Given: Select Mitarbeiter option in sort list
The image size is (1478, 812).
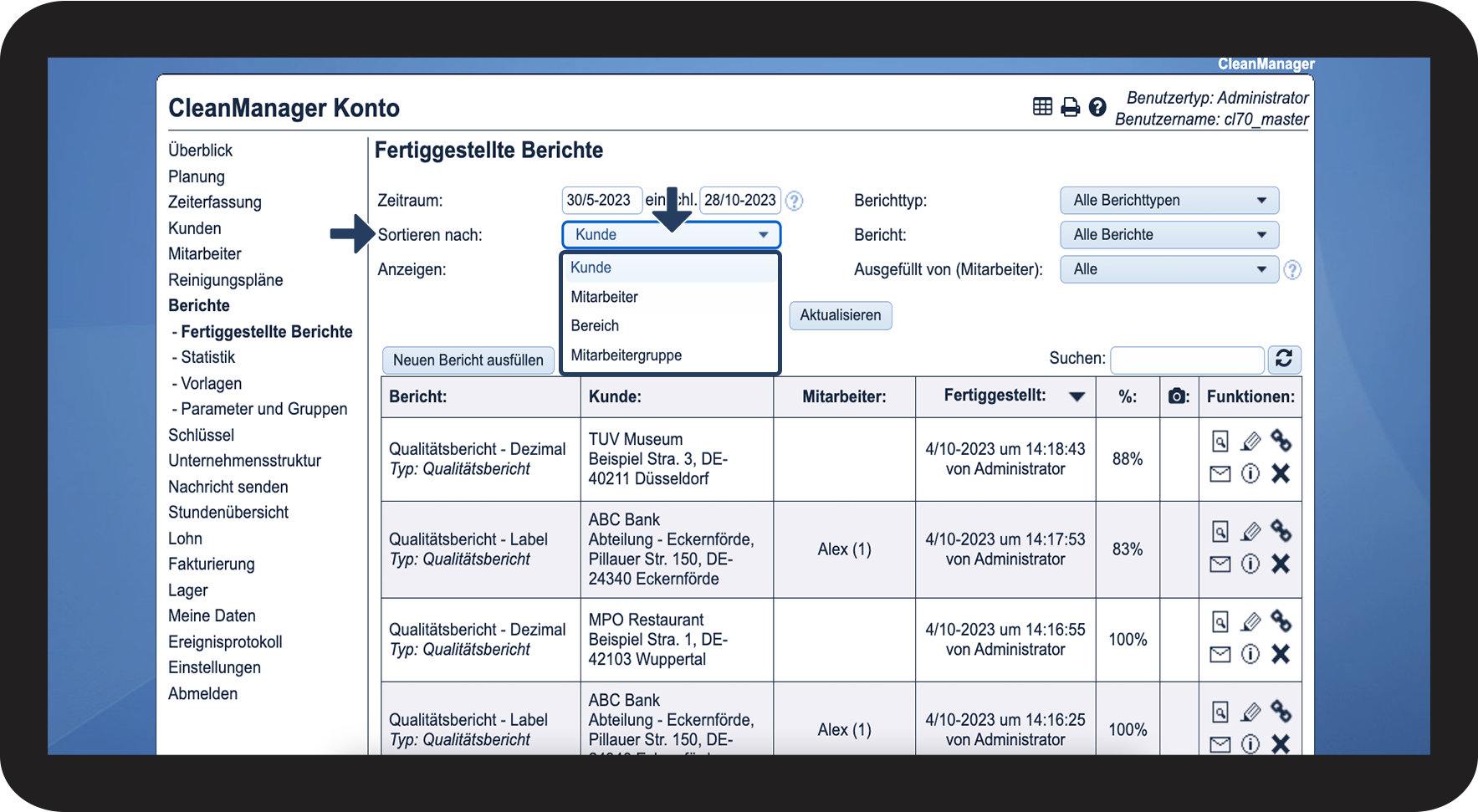Looking at the screenshot, I should 670,297.
